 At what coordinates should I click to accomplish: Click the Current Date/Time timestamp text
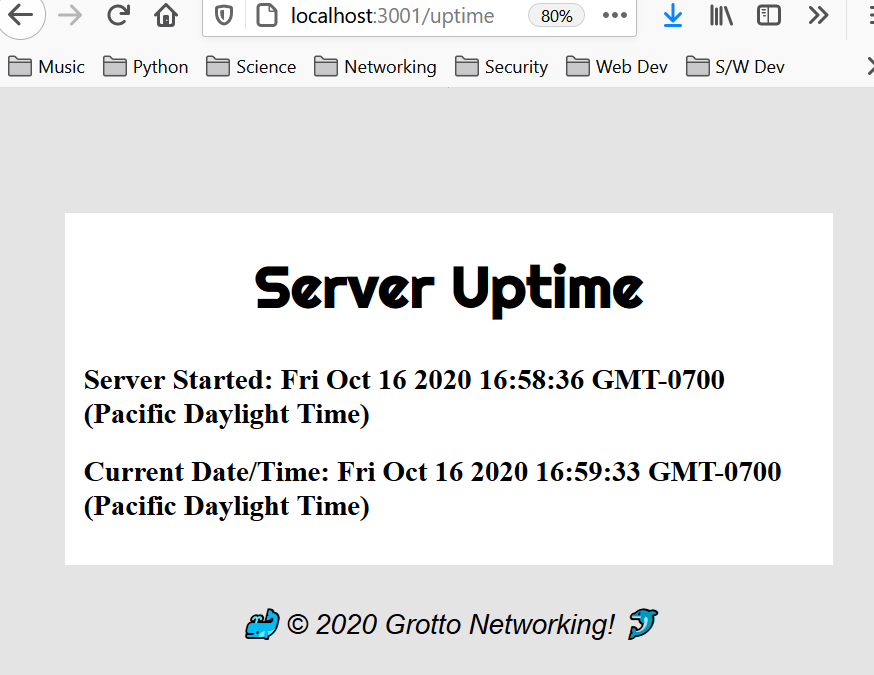(x=433, y=489)
